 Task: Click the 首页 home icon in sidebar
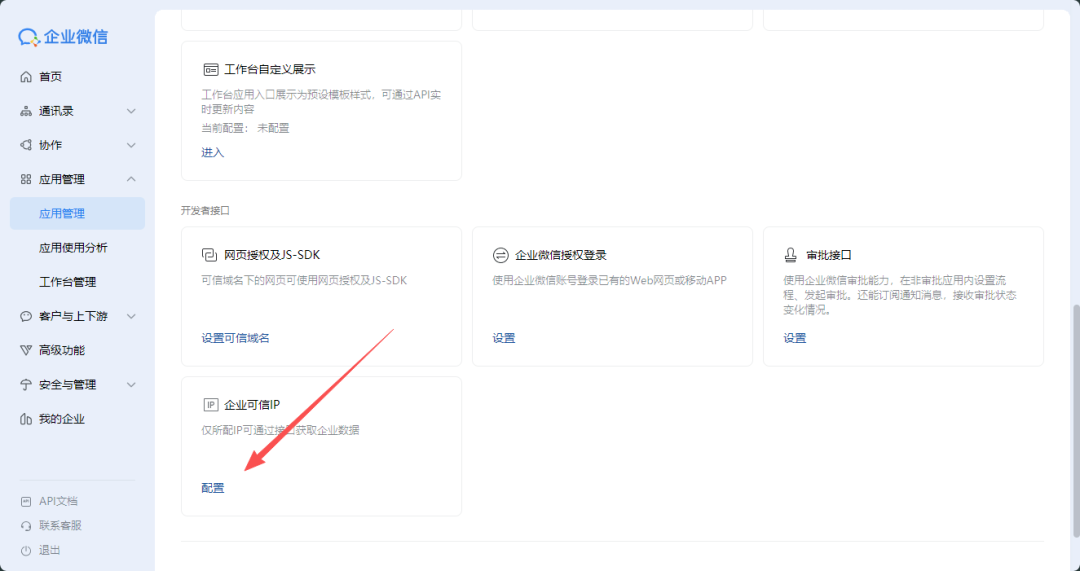point(26,77)
